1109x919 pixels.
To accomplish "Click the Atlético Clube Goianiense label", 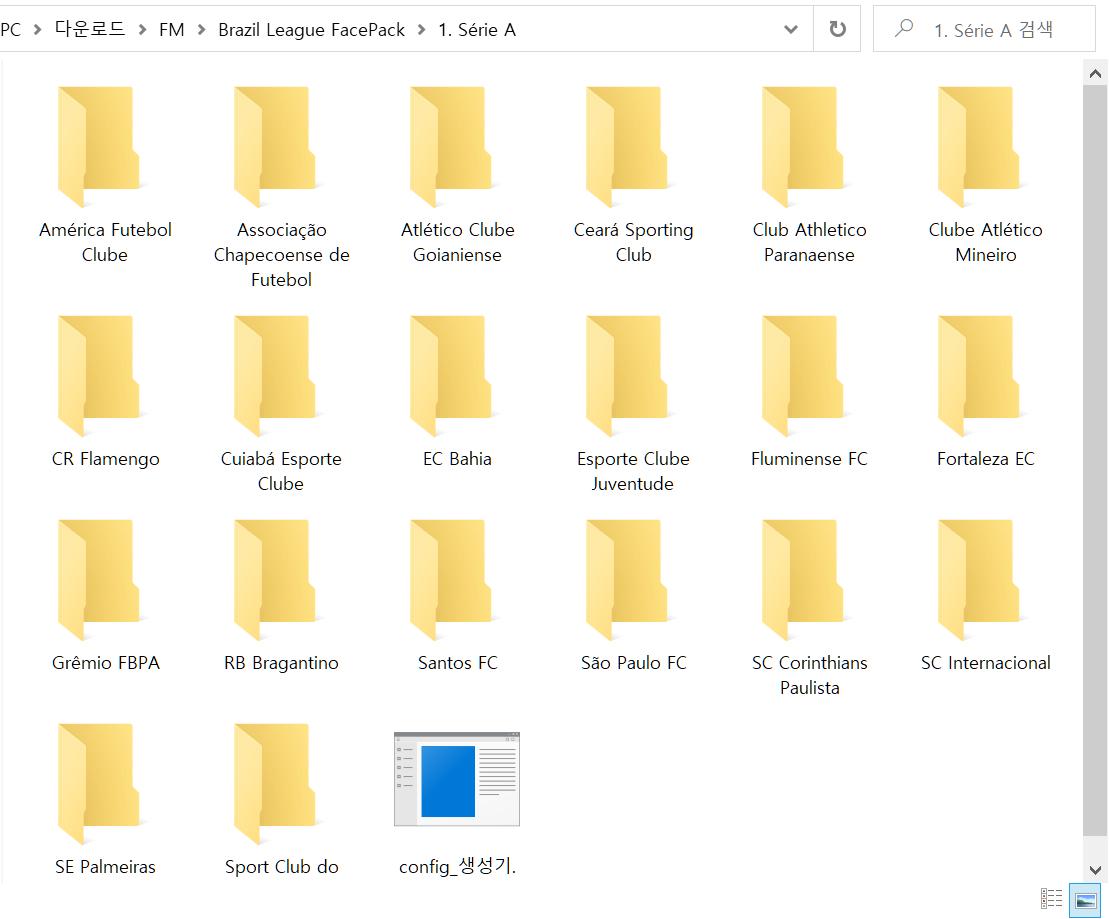I will [458, 242].
